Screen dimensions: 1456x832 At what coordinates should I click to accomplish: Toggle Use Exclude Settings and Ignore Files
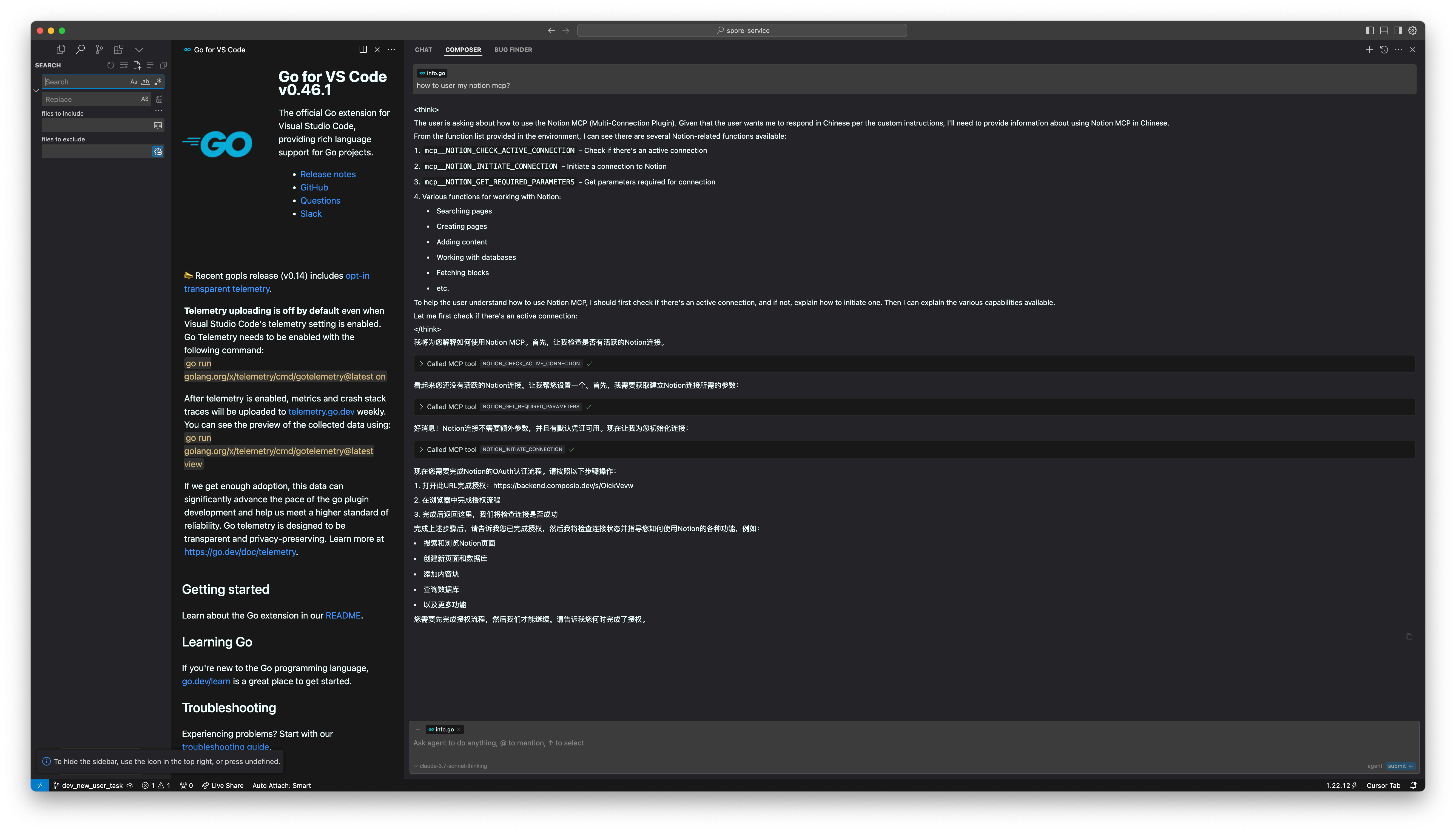[x=158, y=152]
